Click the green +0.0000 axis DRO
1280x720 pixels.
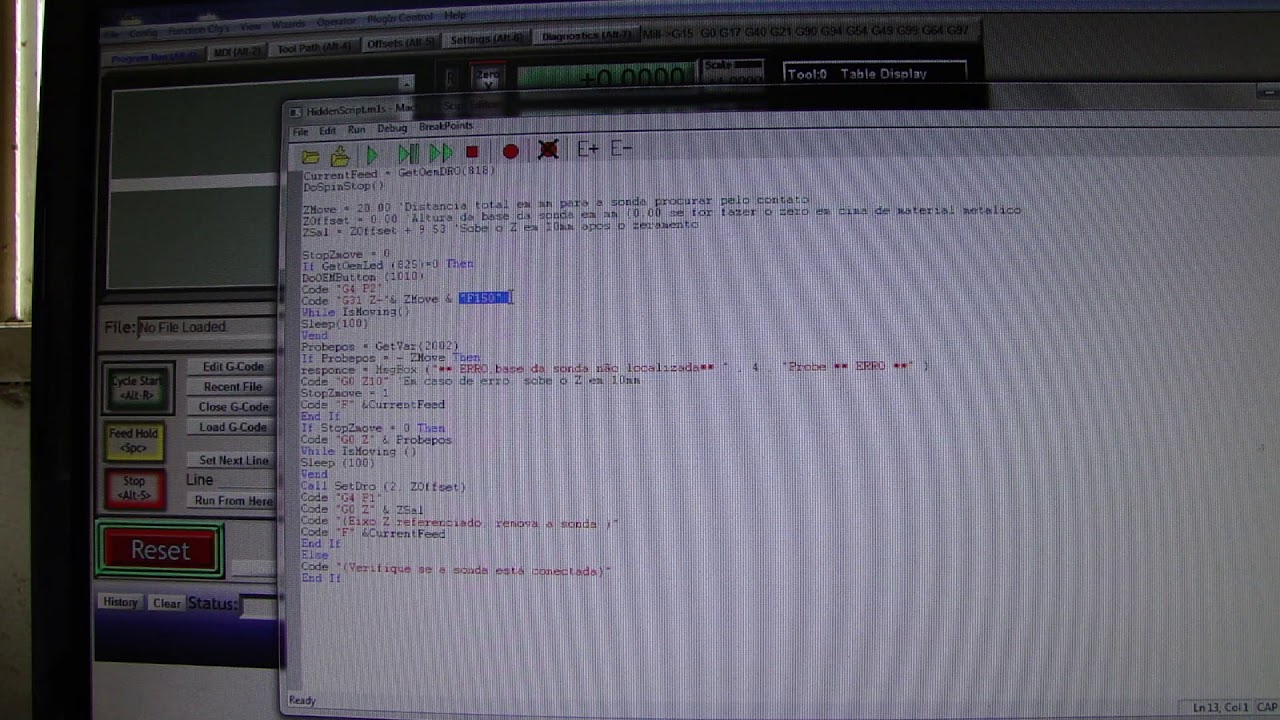pyautogui.click(x=605, y=77)
